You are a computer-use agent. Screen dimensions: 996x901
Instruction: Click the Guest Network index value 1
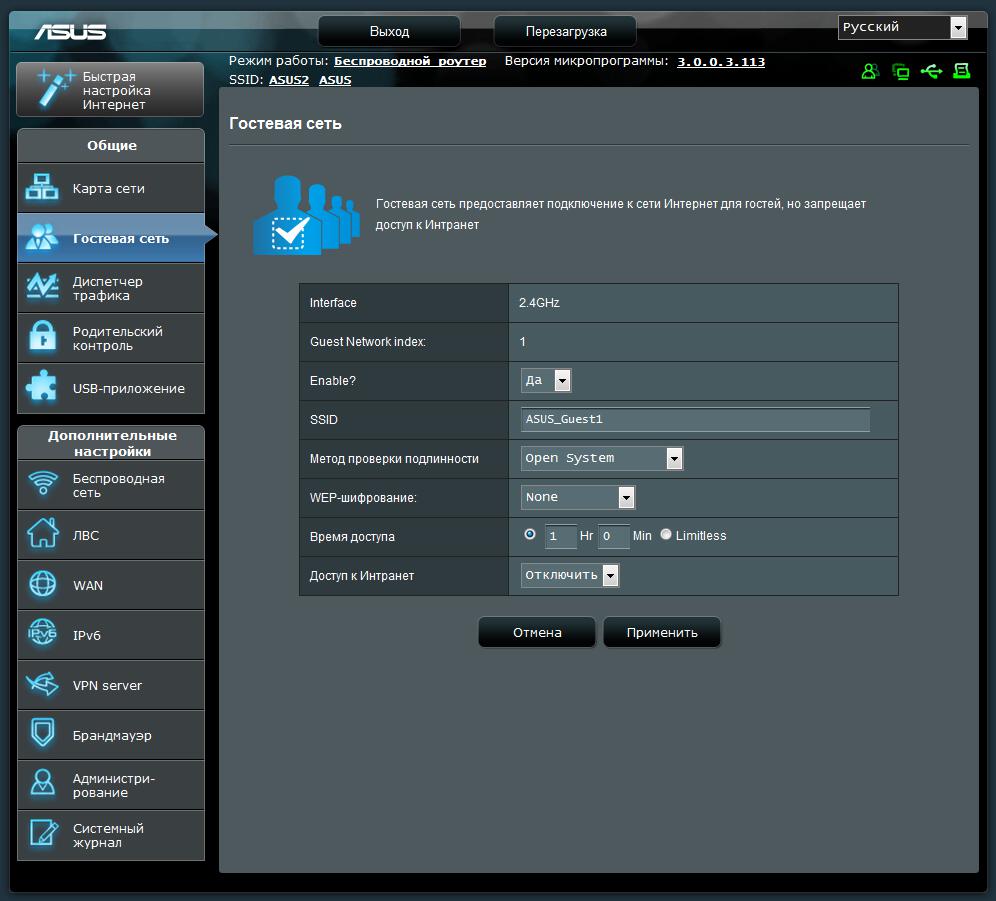(522, 342)
